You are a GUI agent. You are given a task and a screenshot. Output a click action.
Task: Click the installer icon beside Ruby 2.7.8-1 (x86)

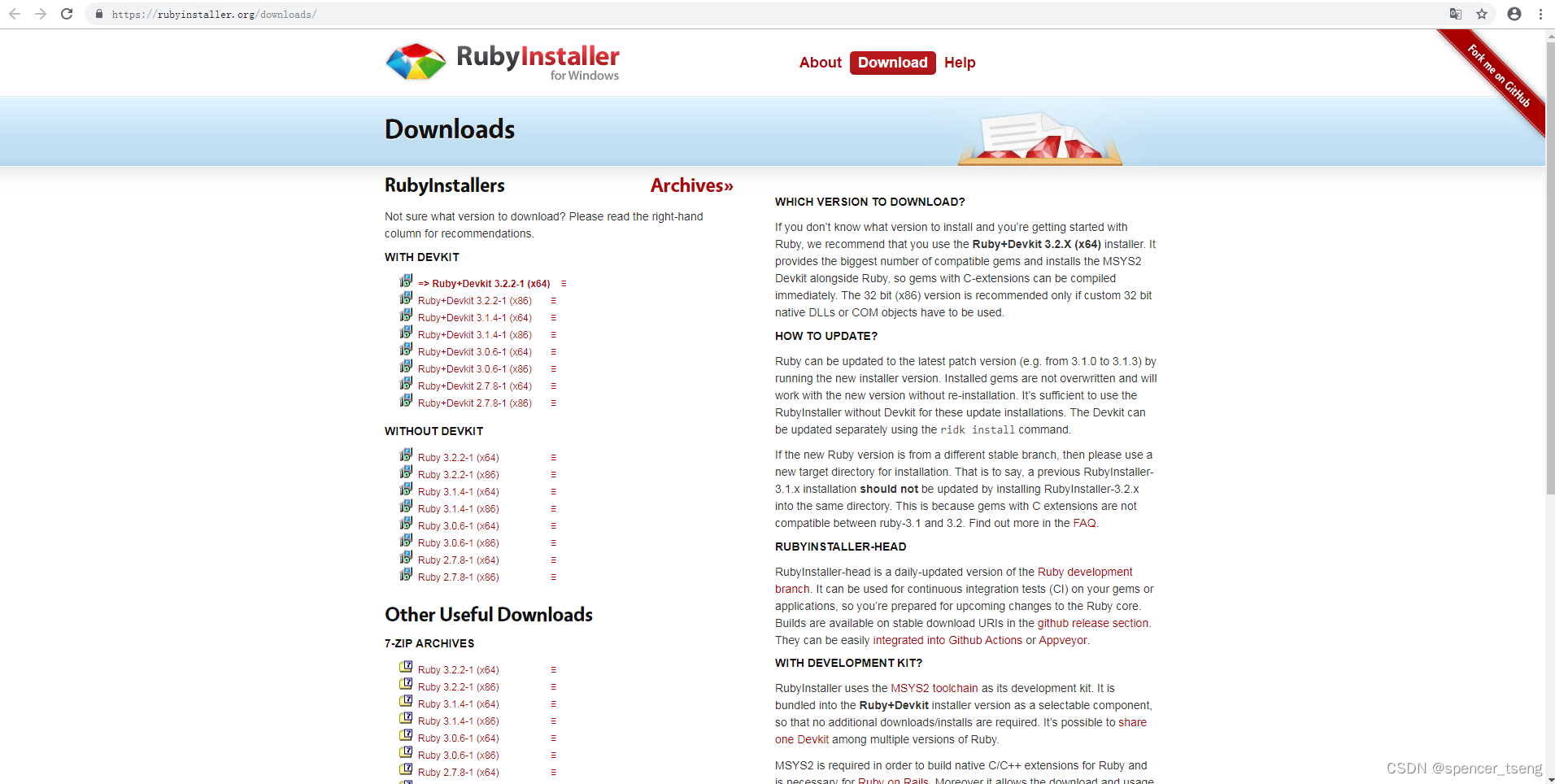pos(406,574)
